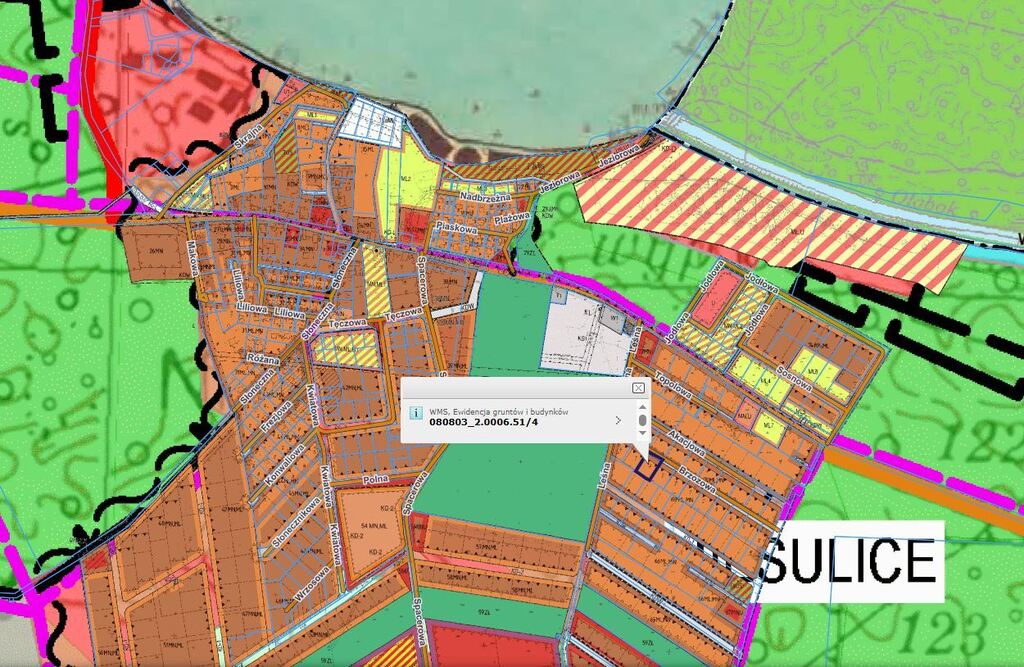The width and height of the screenshot is (1024, 667).
Task: Close the WMS parcel info popup
Action: 638,387
